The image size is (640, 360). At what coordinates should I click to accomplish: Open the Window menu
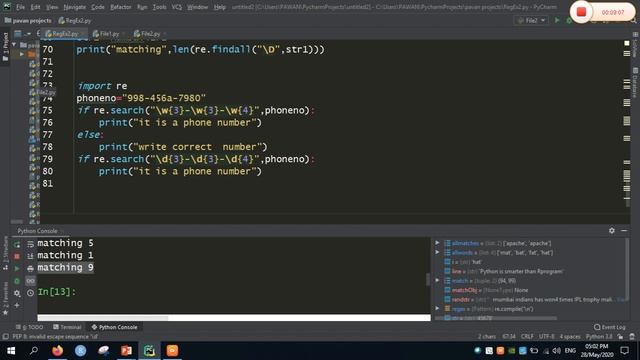[198, 7]
